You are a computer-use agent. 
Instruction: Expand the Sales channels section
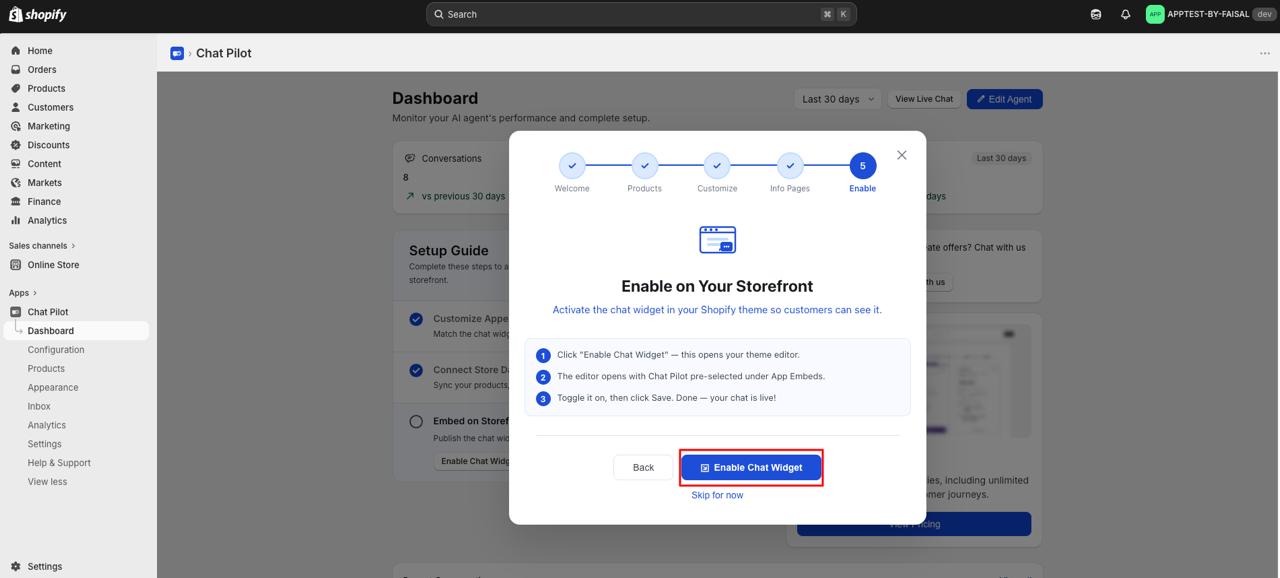point(42,246)
